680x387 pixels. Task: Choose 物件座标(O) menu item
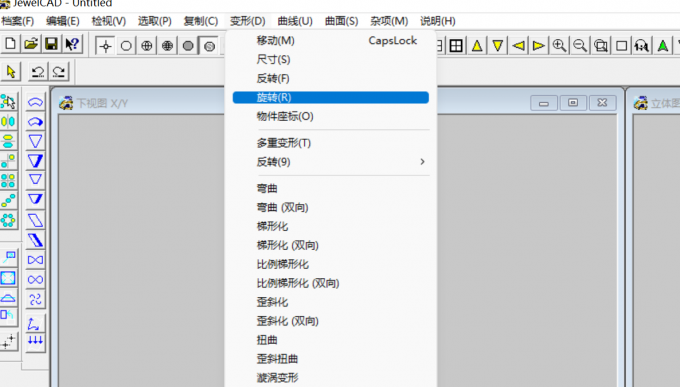pos(331,116)
